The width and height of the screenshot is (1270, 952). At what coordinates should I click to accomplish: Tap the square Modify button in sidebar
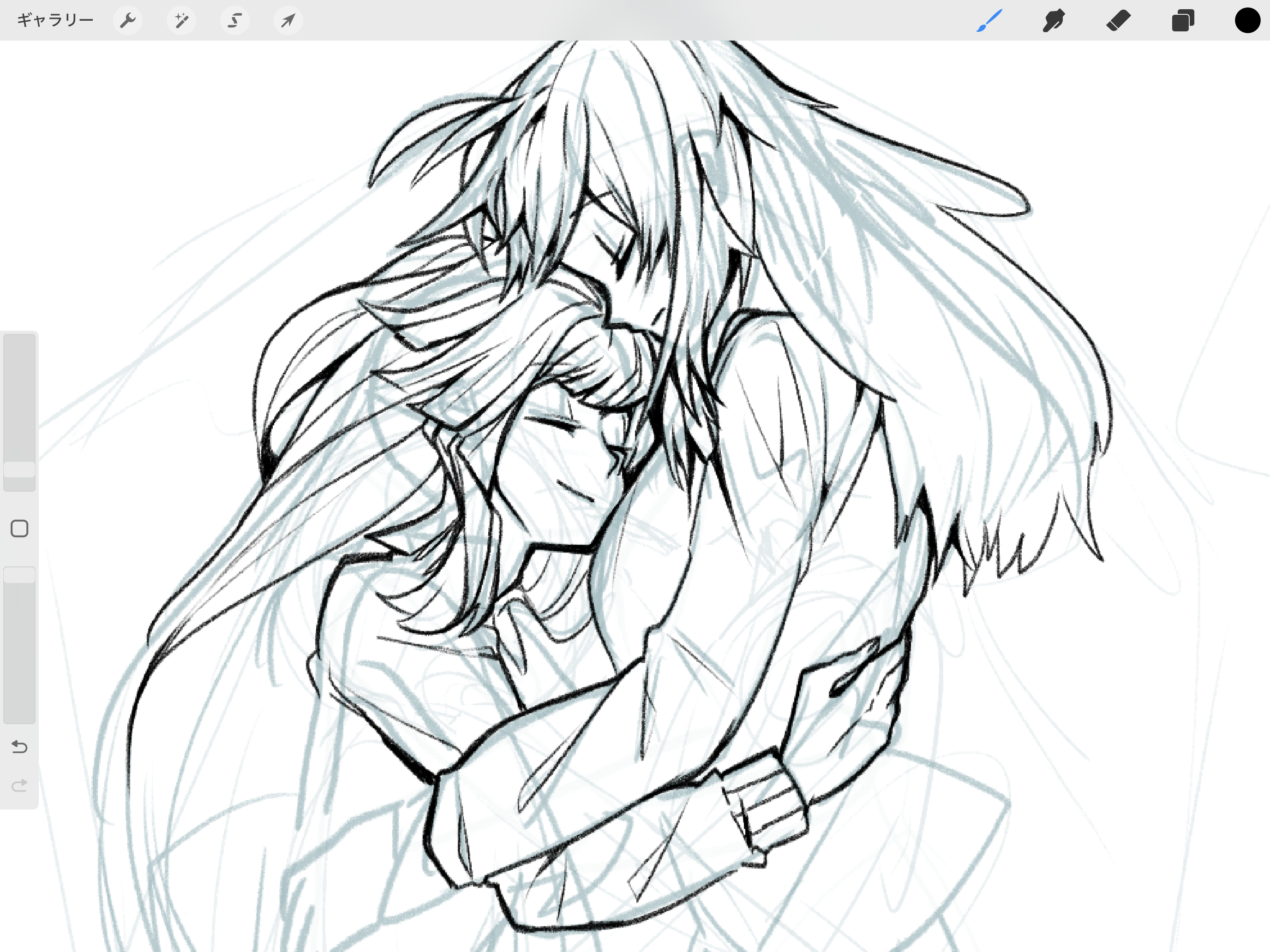(19, 529)
